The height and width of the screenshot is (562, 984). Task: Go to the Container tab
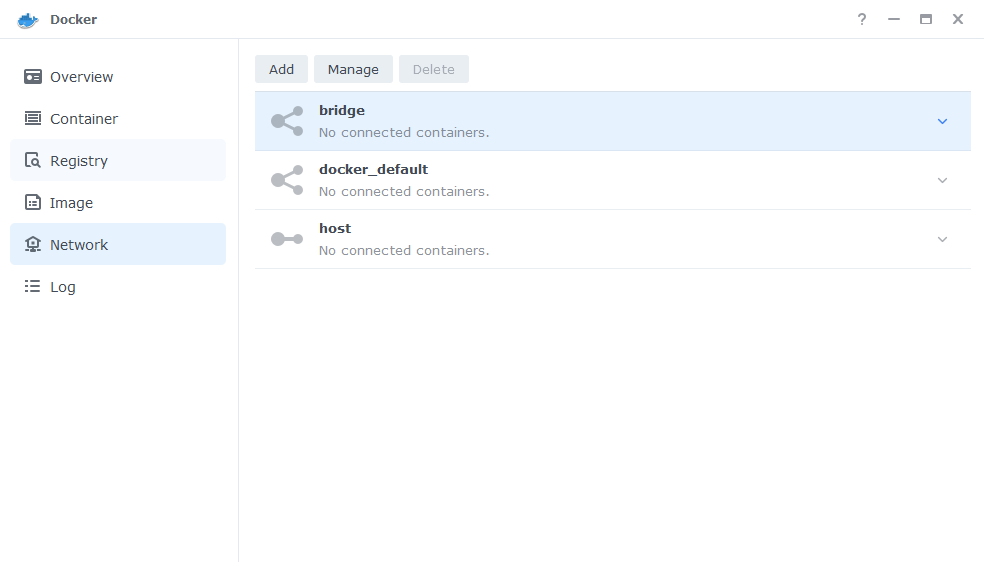click(118, 119)
